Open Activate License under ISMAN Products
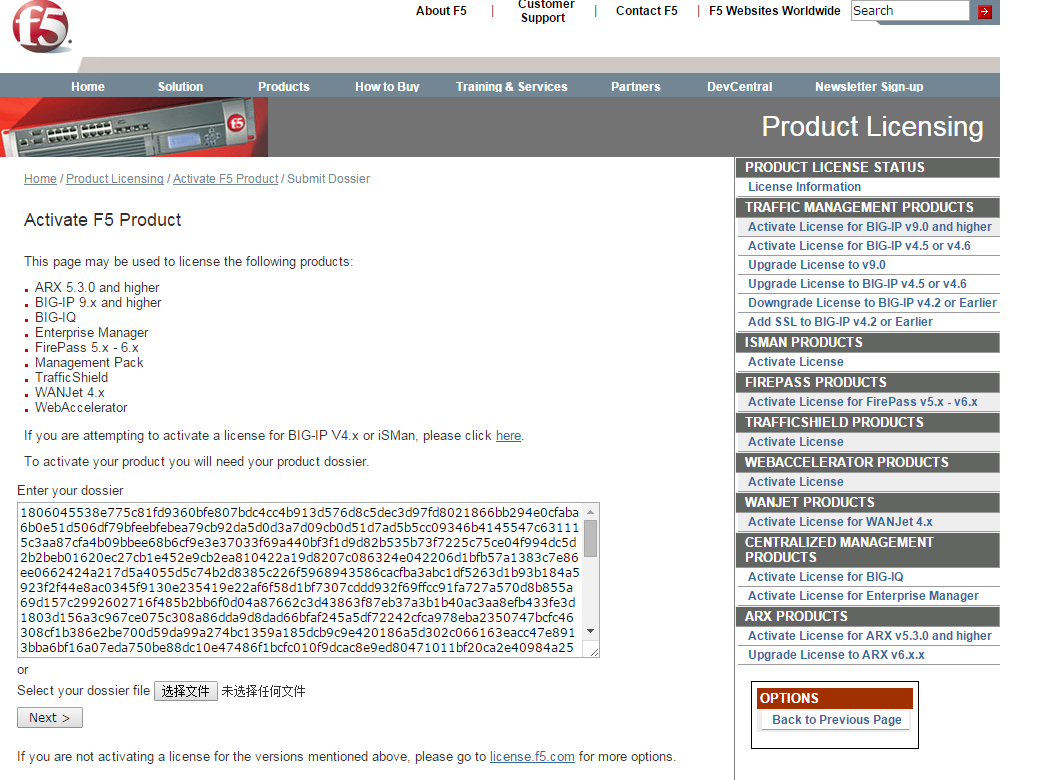The width and height of the screenshot is (1037, 780). coord(796,362)
